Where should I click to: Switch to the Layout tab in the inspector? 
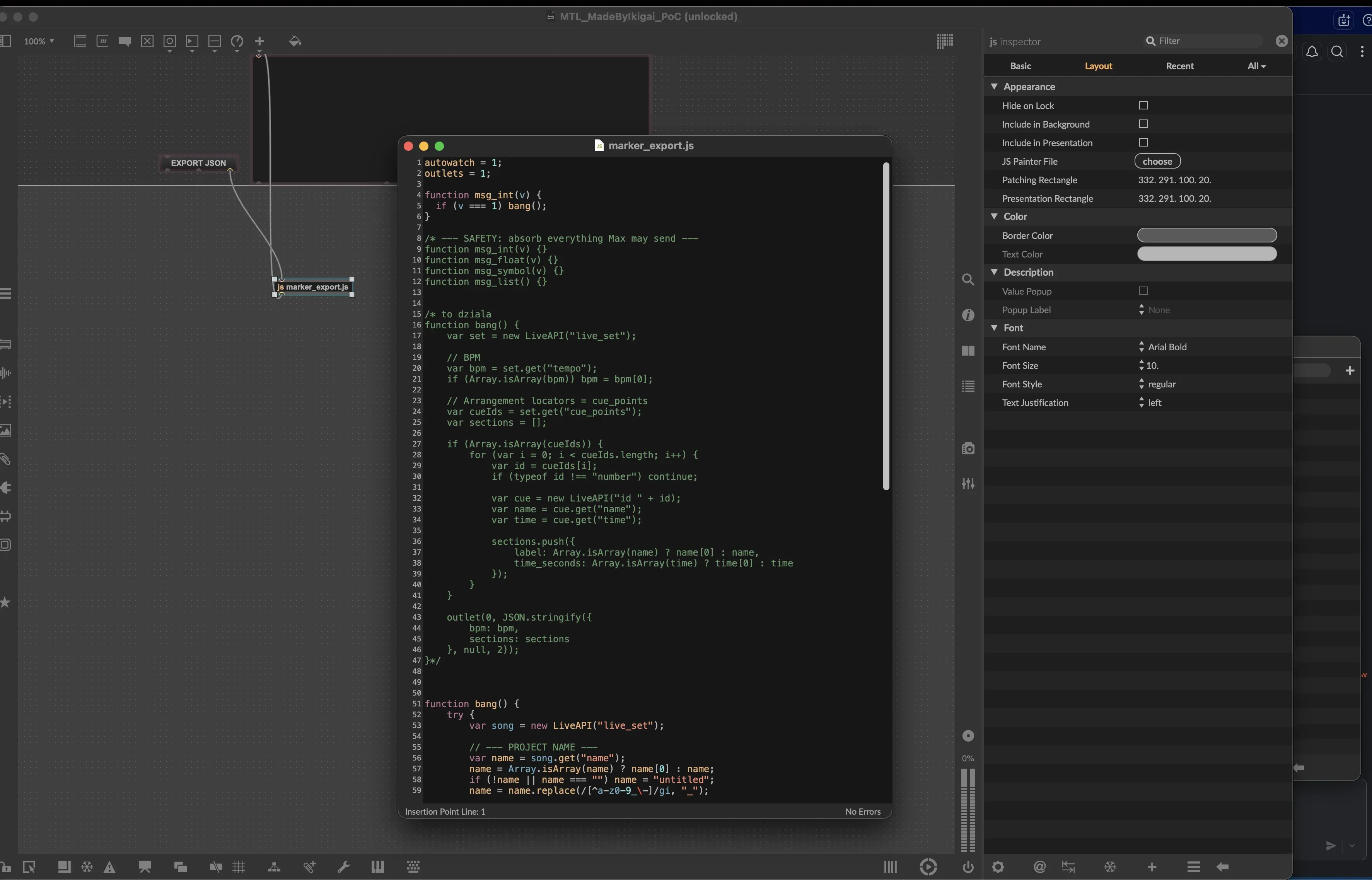[x=1099, y=66]
